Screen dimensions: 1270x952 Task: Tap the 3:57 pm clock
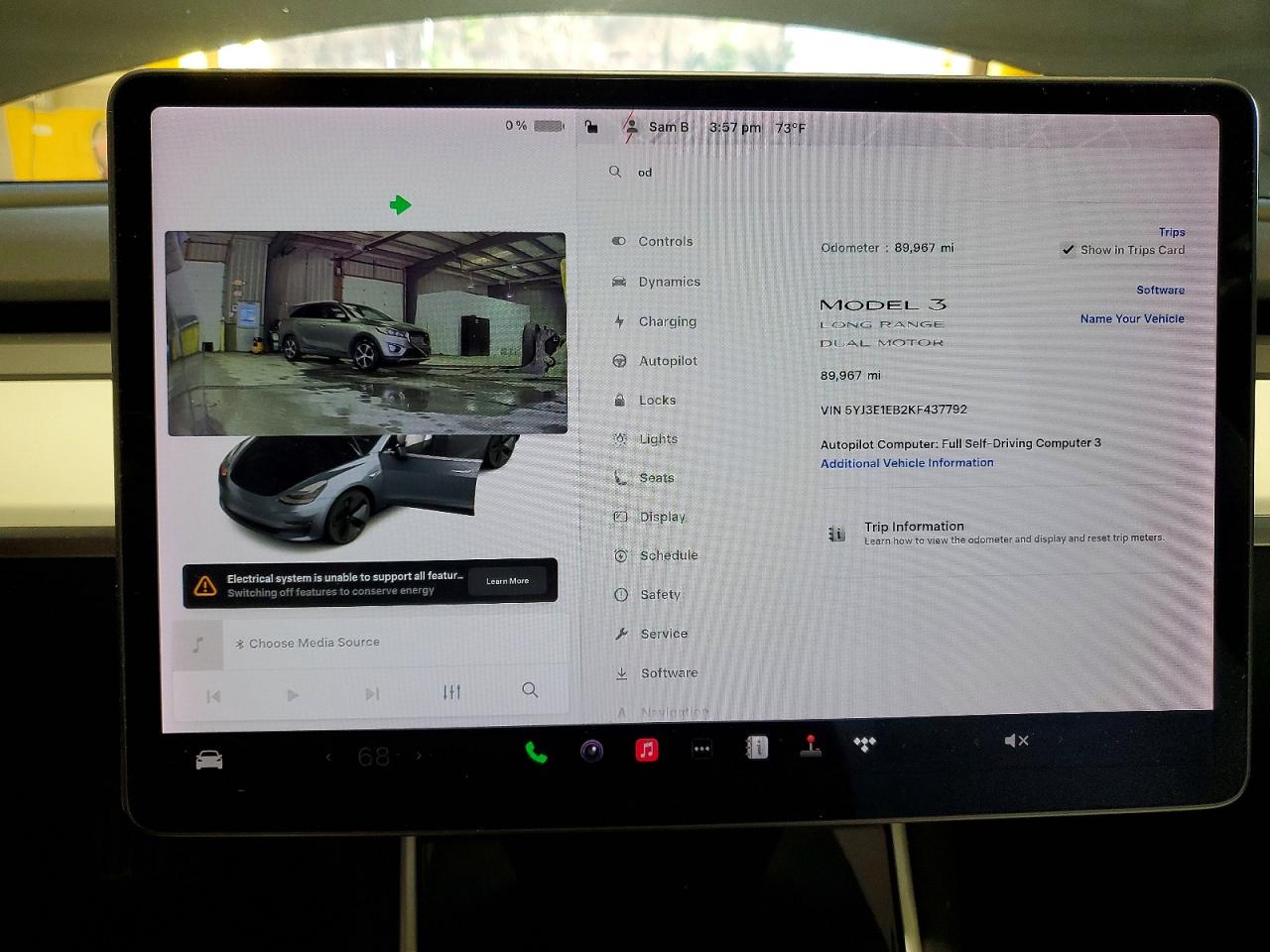735,127
